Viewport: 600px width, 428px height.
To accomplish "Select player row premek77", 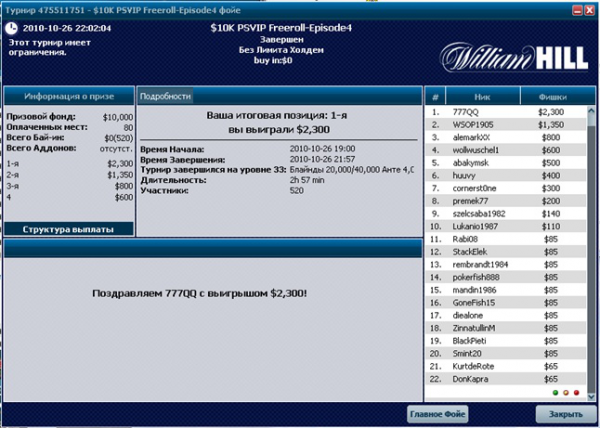I will point(505,201).
